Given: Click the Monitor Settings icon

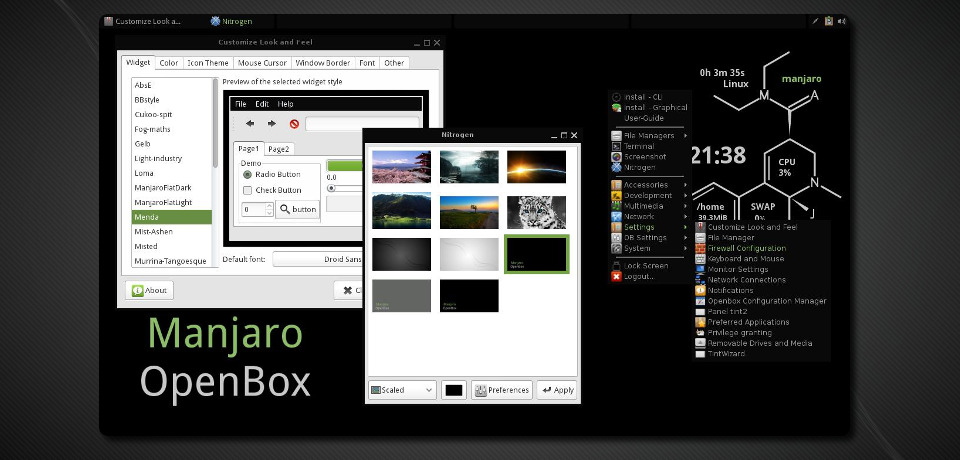Looking at the screenshot, I should pos(700,269).
